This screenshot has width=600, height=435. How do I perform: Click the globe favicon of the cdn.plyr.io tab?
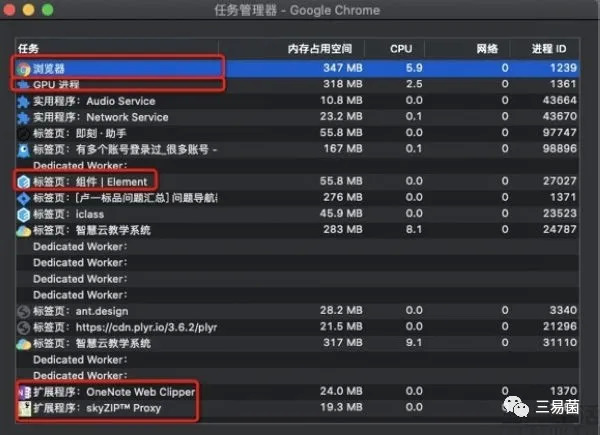24,327
